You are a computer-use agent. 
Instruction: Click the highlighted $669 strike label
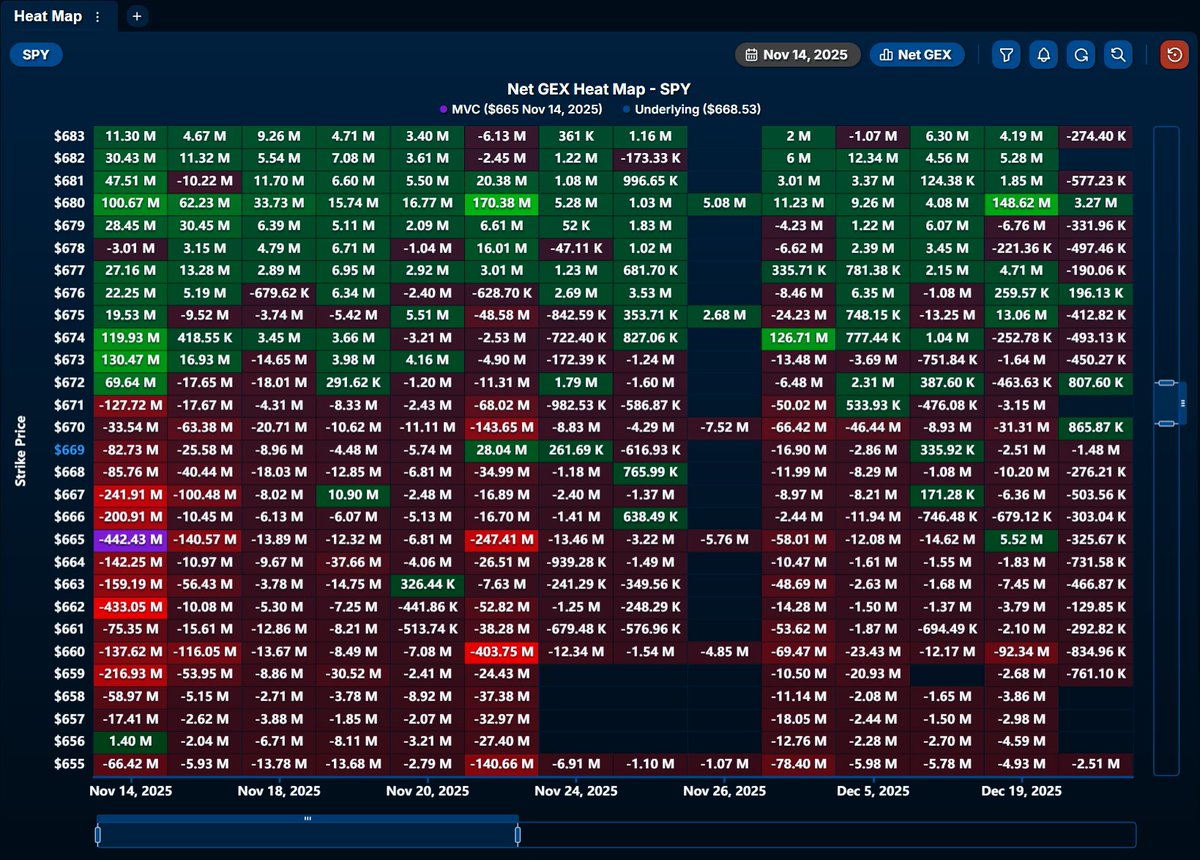coord(70,450)
